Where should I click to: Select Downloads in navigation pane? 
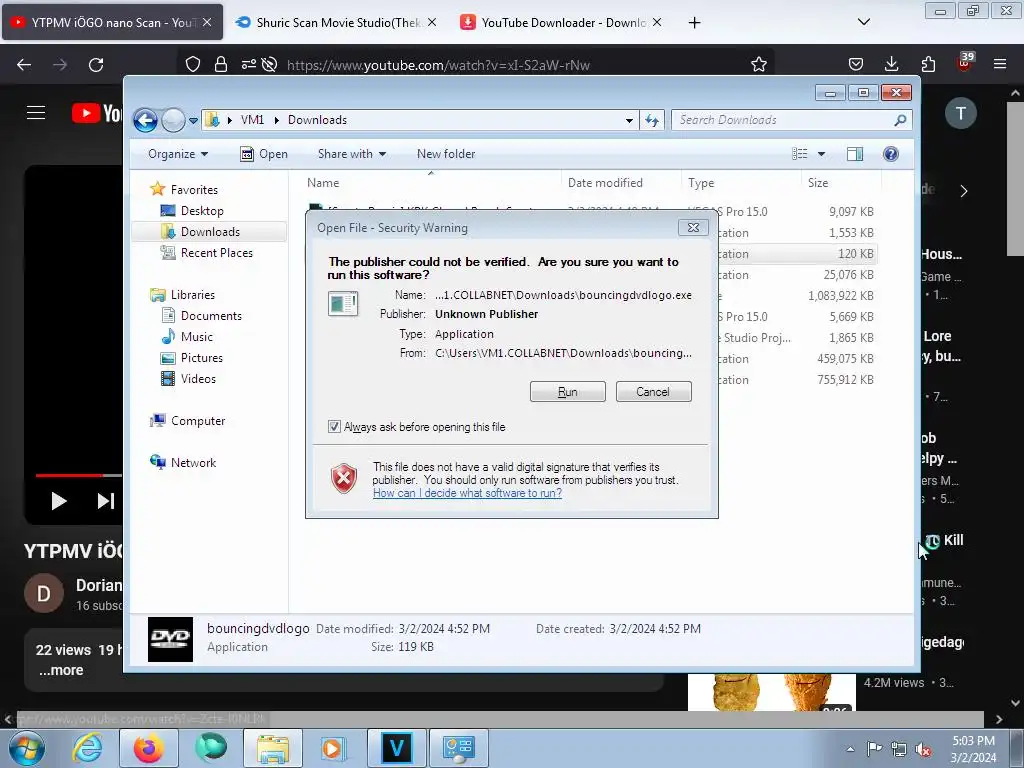pyautogui.click(x=209, y=232)
